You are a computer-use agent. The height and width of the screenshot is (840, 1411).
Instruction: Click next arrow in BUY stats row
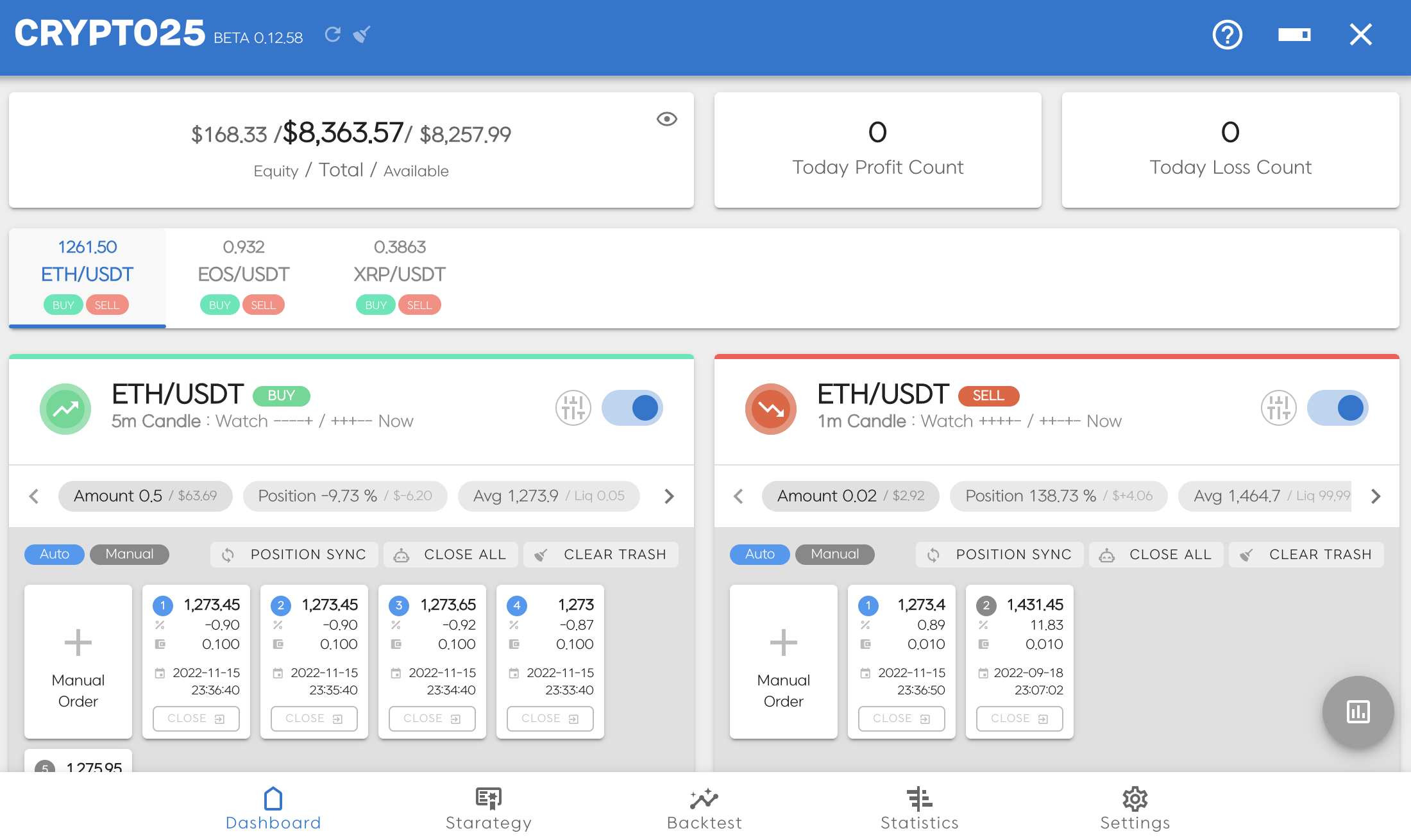click(669, 496)
